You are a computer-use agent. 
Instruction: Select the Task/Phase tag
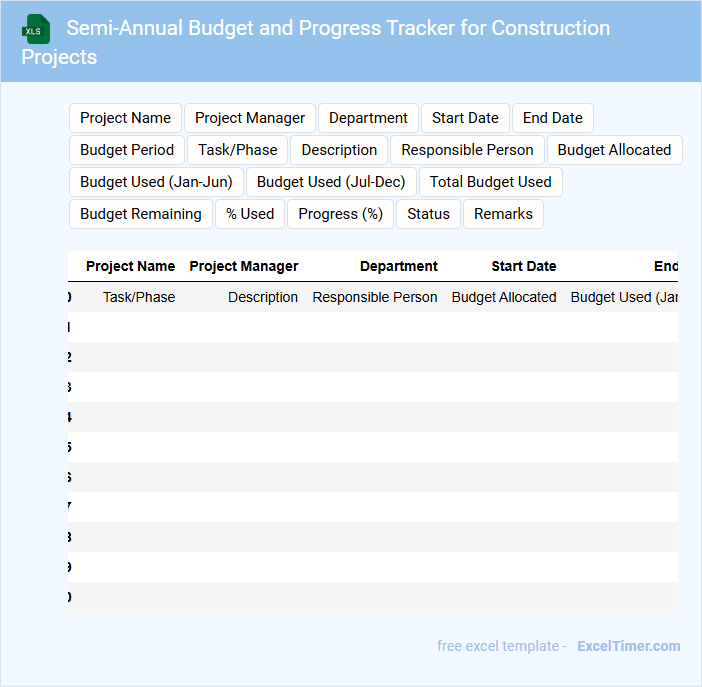[237, 150]
